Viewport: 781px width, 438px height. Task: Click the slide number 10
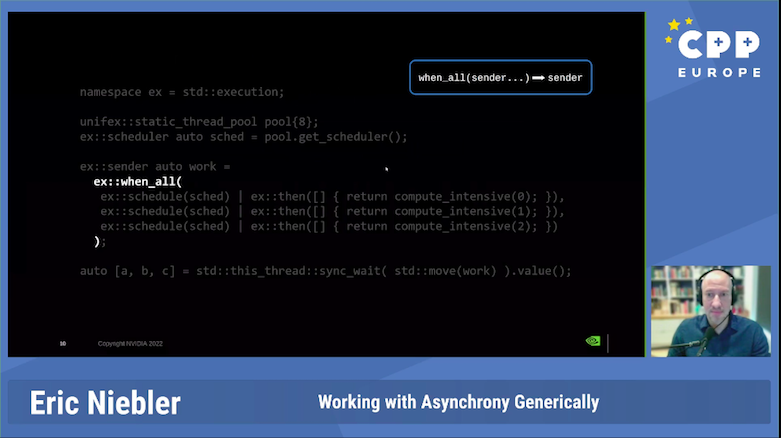click(63, 343)
